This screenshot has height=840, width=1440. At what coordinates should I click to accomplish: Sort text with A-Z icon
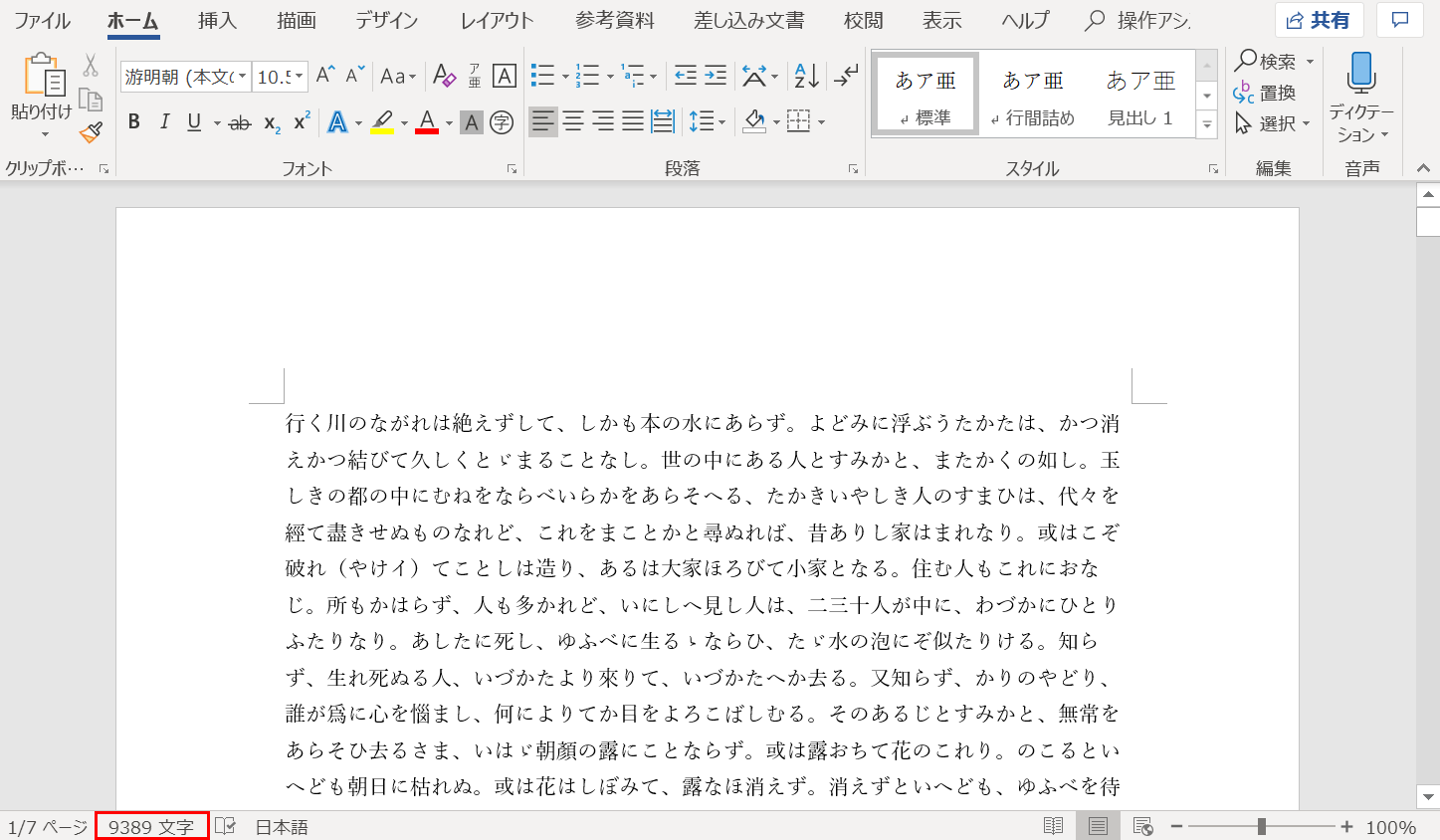[x=806, y=76]
